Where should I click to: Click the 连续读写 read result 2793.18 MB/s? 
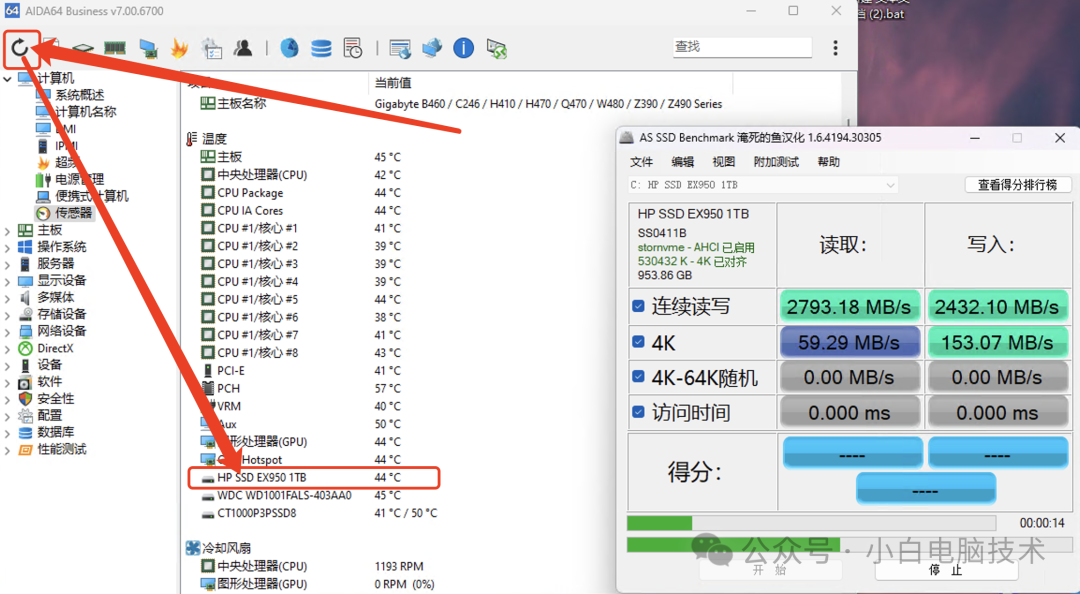click(849, 307)
